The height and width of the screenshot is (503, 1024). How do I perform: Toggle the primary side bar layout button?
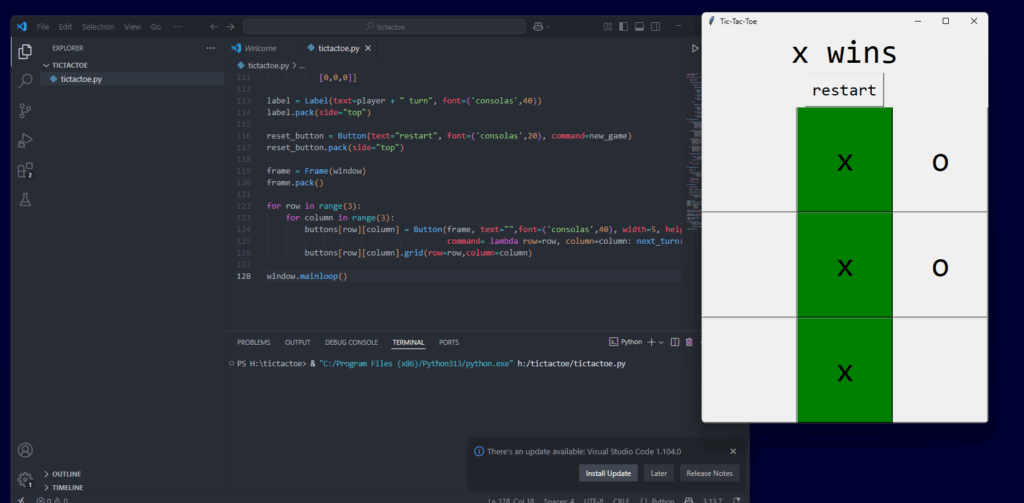point(621,26)
